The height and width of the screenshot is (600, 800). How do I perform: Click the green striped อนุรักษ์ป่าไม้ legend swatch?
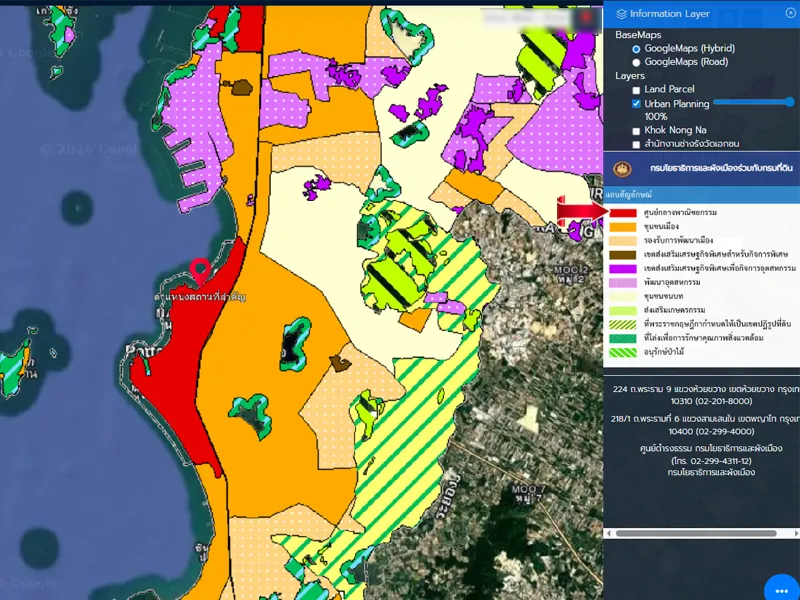point(623,352)
